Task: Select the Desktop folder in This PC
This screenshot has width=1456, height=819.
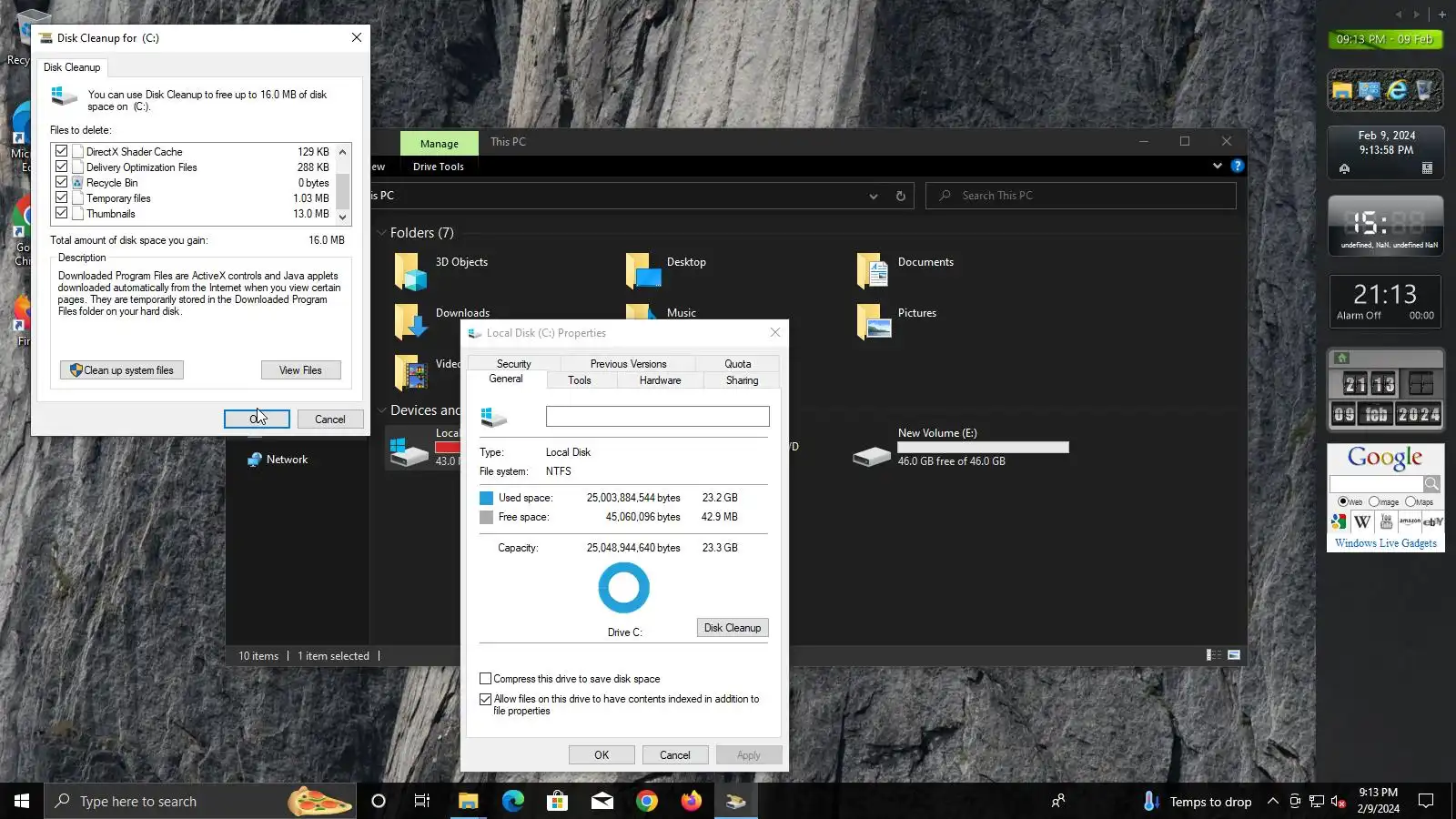Action: coord(667,270)
